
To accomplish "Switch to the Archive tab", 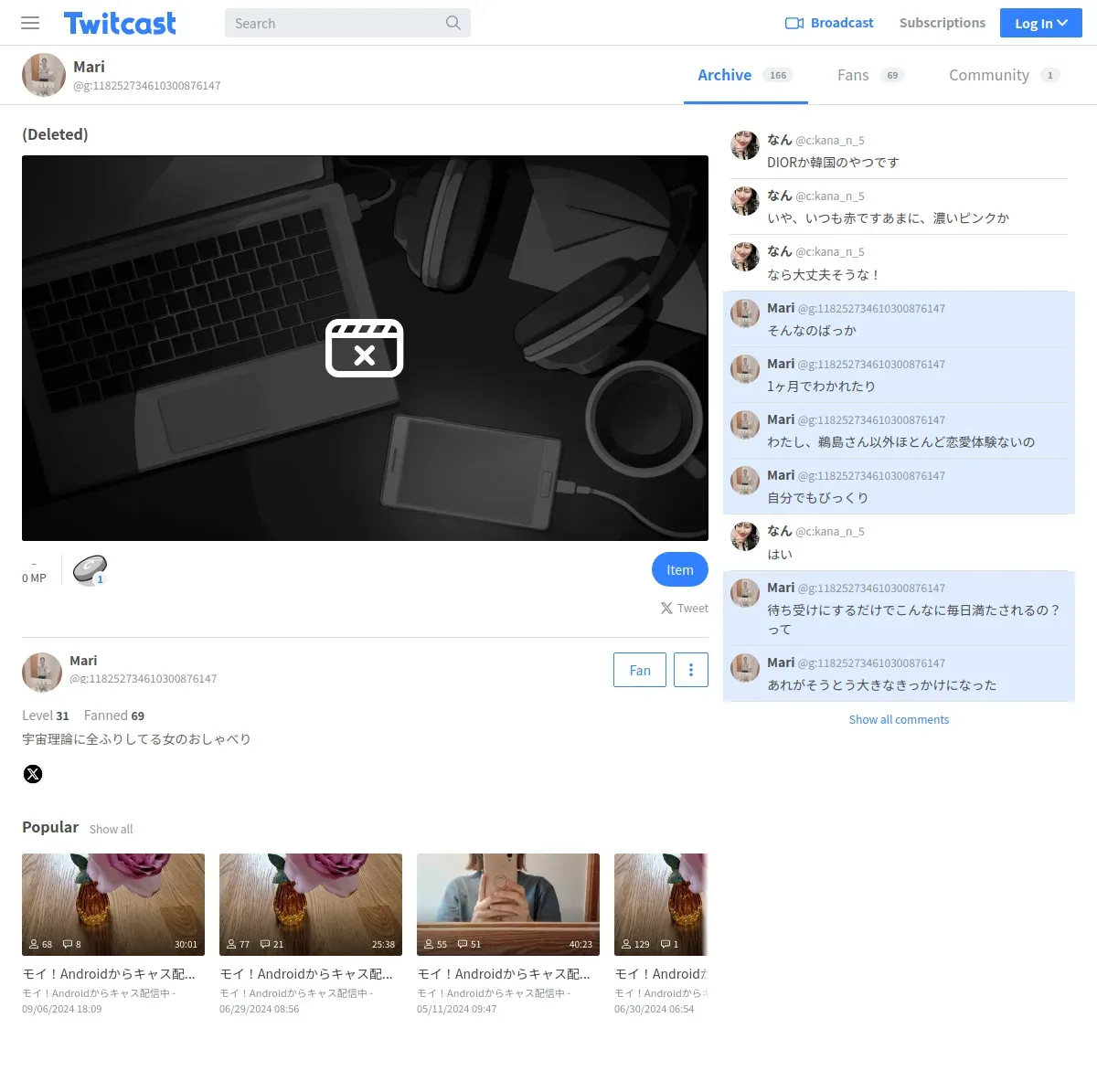I will pyautogui.click(x=745, y=75).
